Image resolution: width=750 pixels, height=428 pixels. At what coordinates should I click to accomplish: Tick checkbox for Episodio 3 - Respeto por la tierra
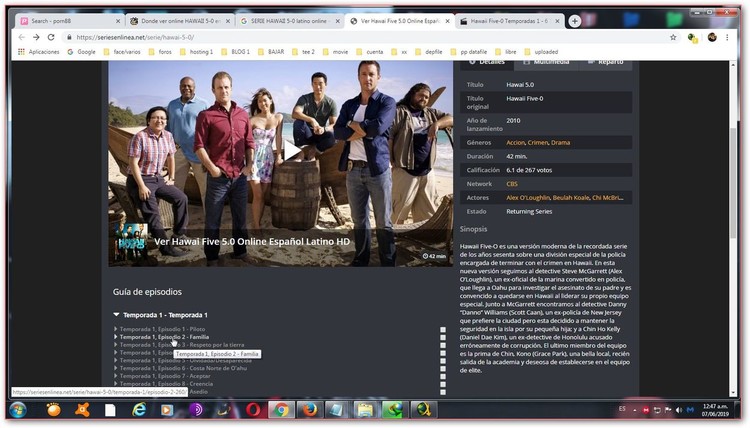coord(443,345)
